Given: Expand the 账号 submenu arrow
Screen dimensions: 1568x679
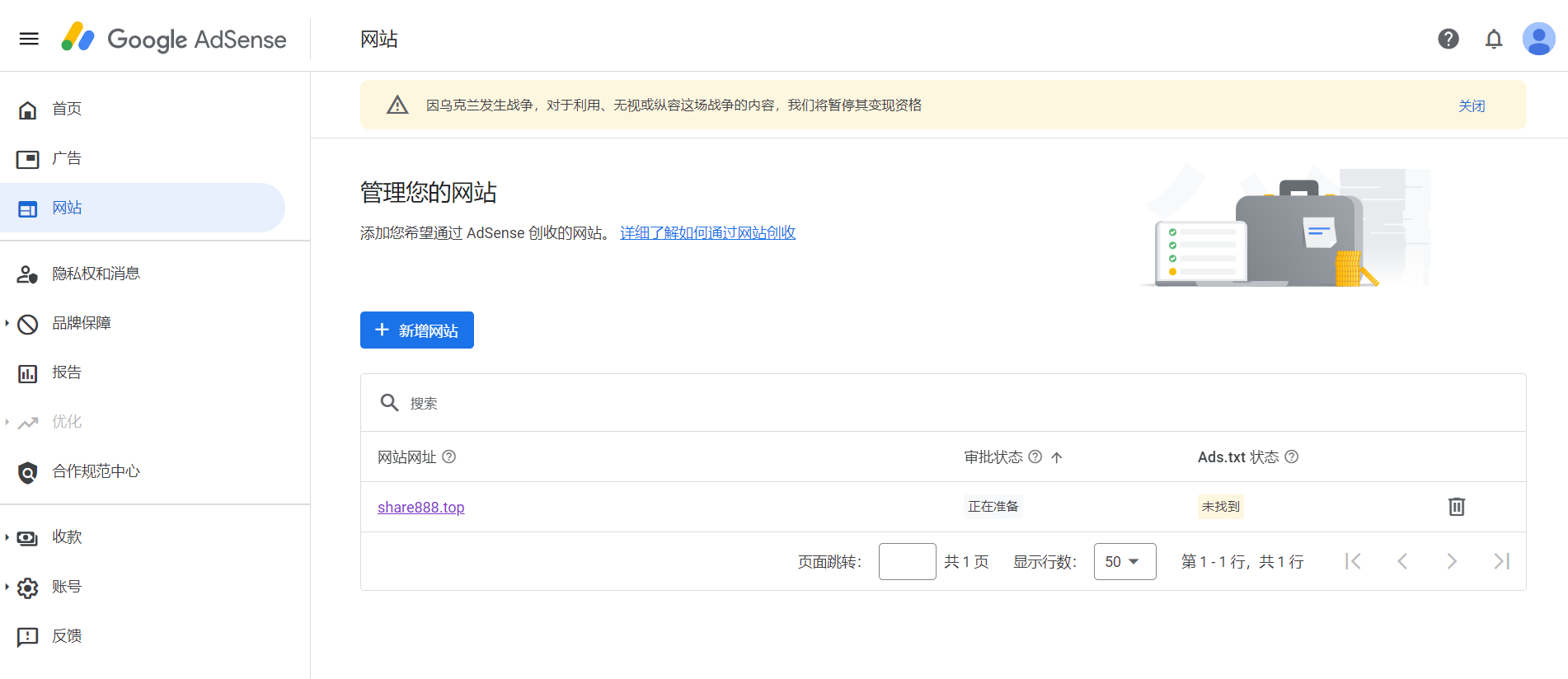Looking at the screenshot, I should [x=7, y=587].
